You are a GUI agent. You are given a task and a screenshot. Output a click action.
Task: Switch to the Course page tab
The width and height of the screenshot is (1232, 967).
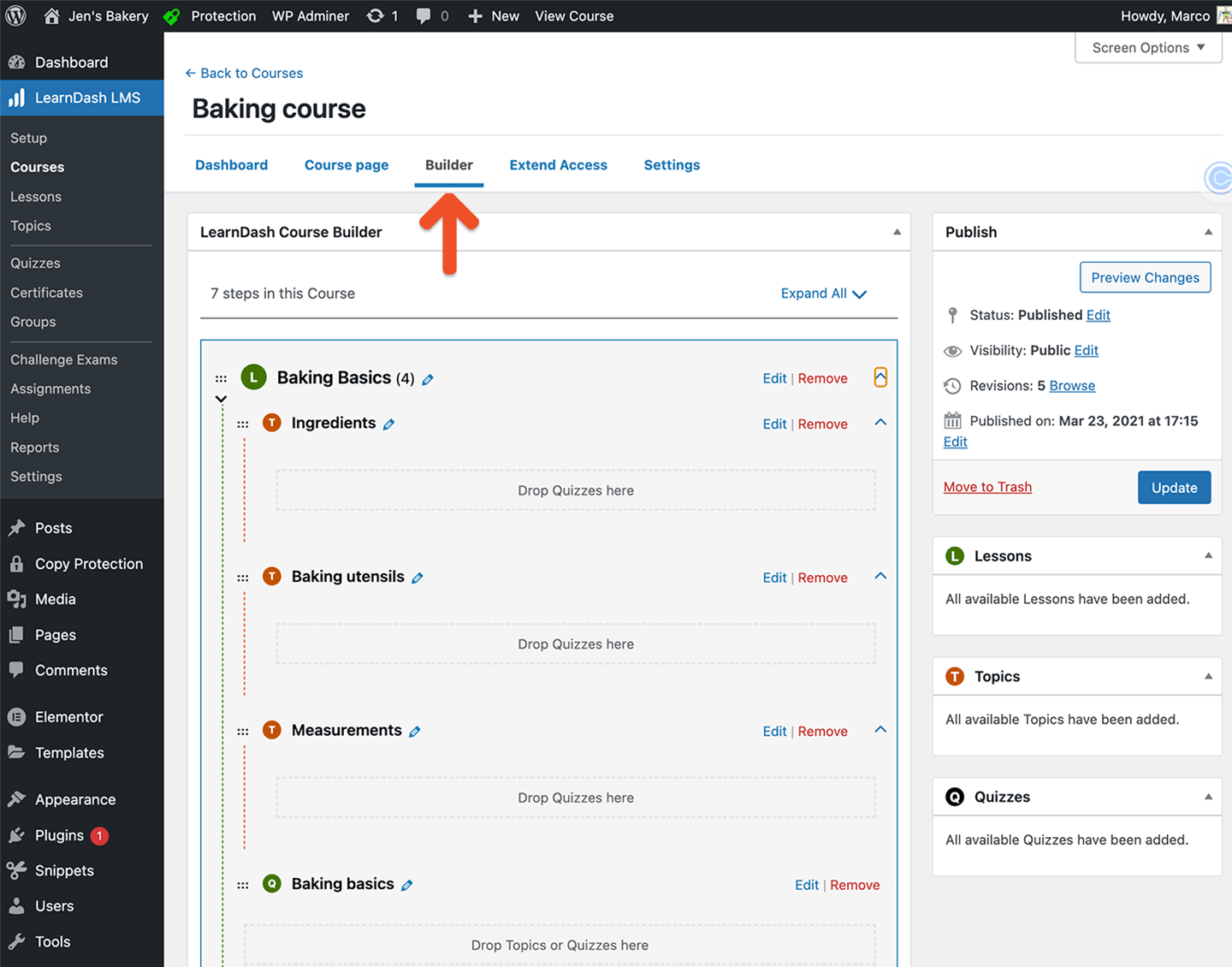click(x=346, y=165)
